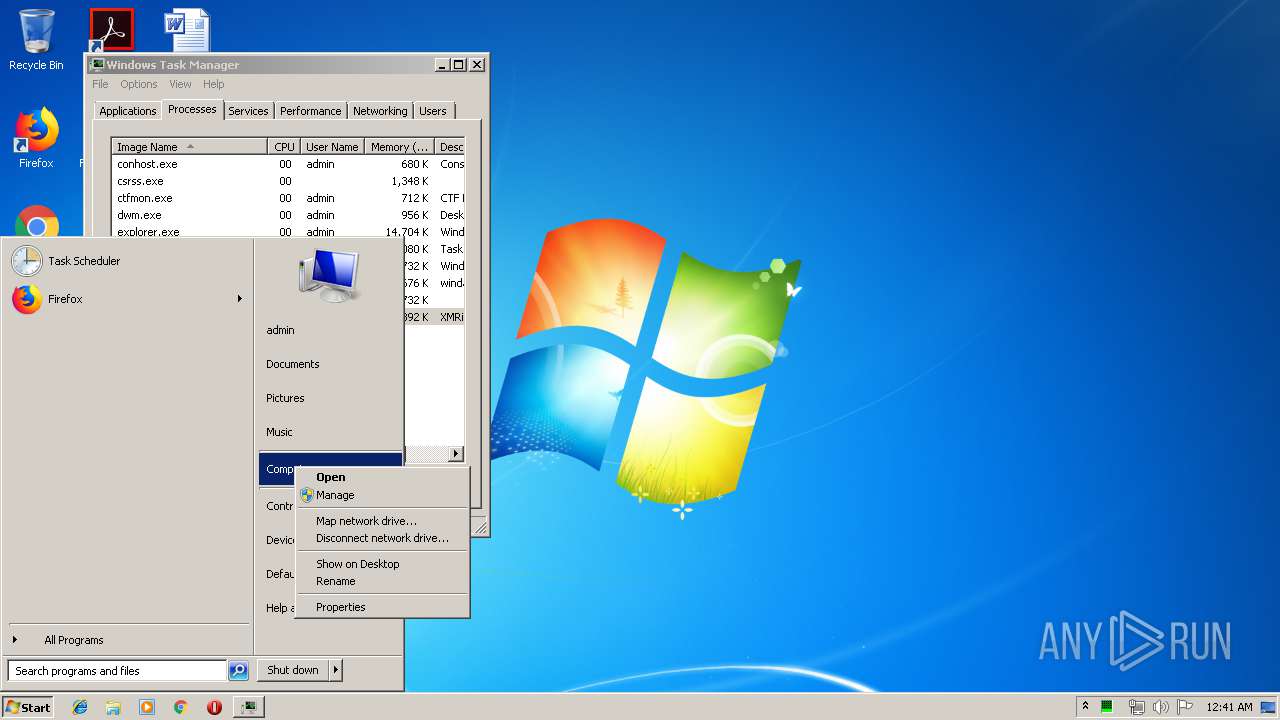Click the network tray icon

[x=1136, y=707]
